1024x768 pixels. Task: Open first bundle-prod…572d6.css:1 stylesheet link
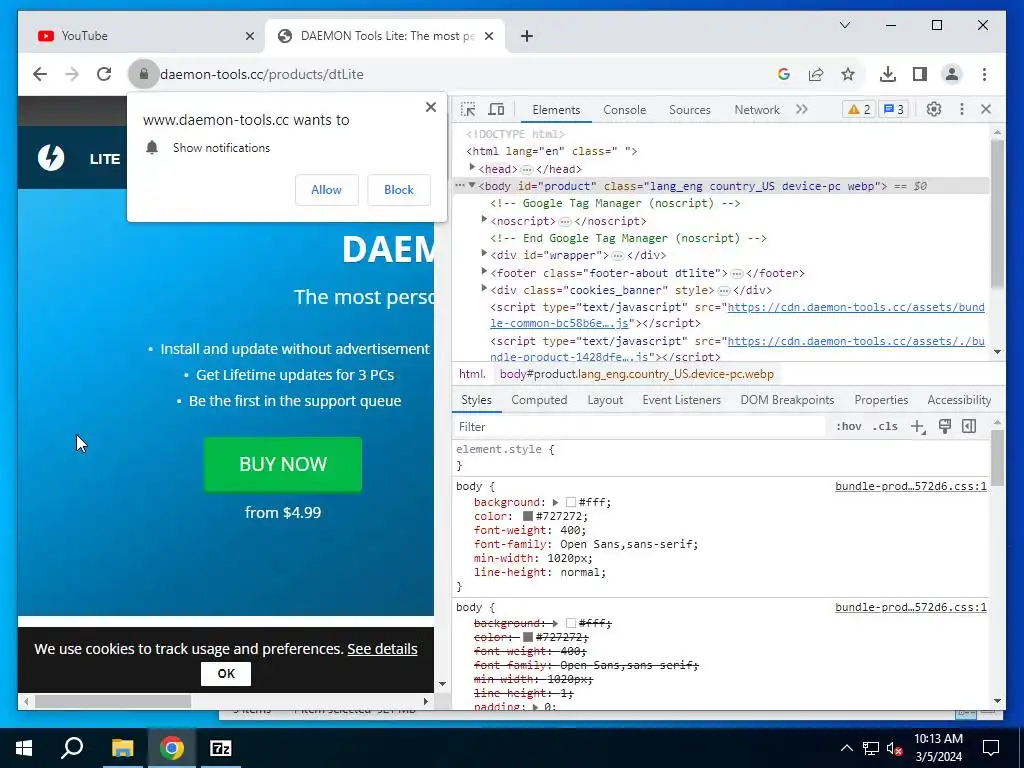point(911,486)
